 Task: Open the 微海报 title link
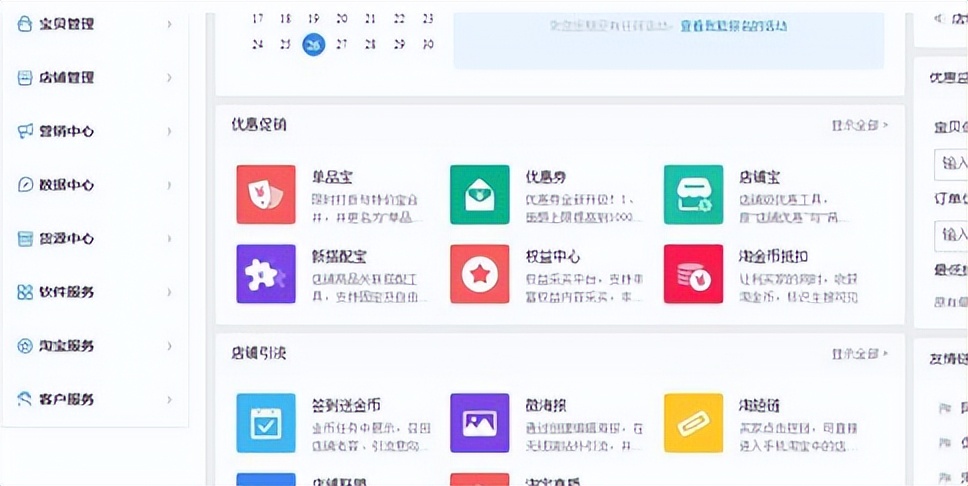(x=546, y=406)
